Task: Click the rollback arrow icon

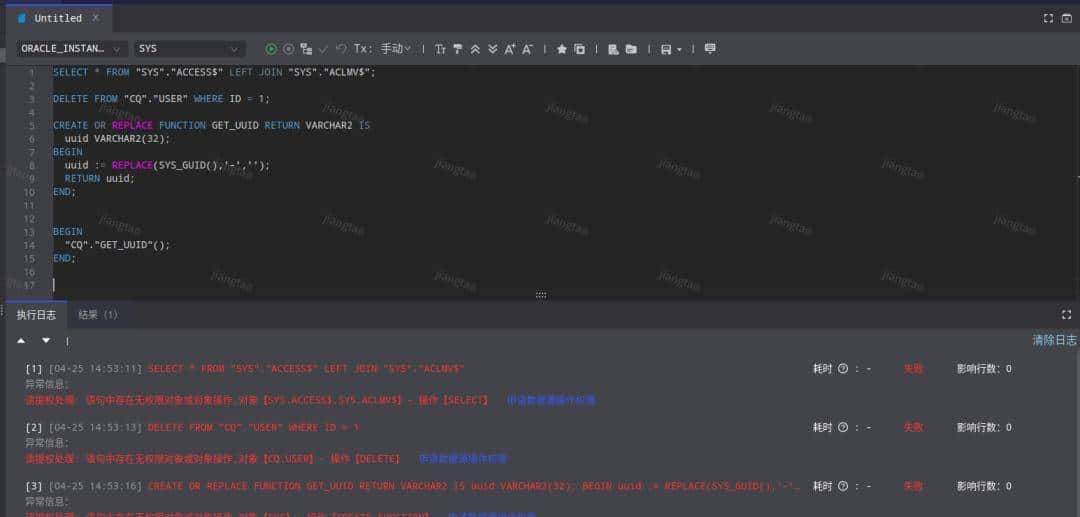Action: click(x=341, y=49)
